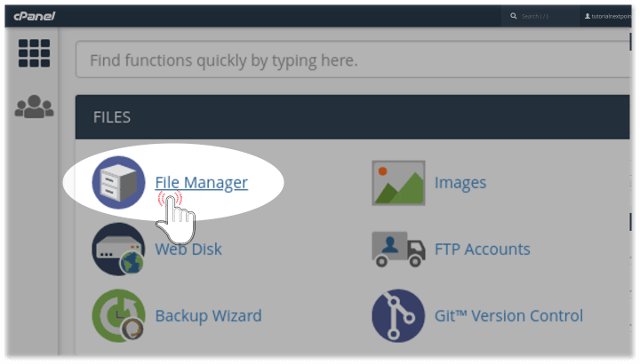Open the Backup Wizard icon
The height and width of the screenshot is (364, 640).
tap(118, 315)
